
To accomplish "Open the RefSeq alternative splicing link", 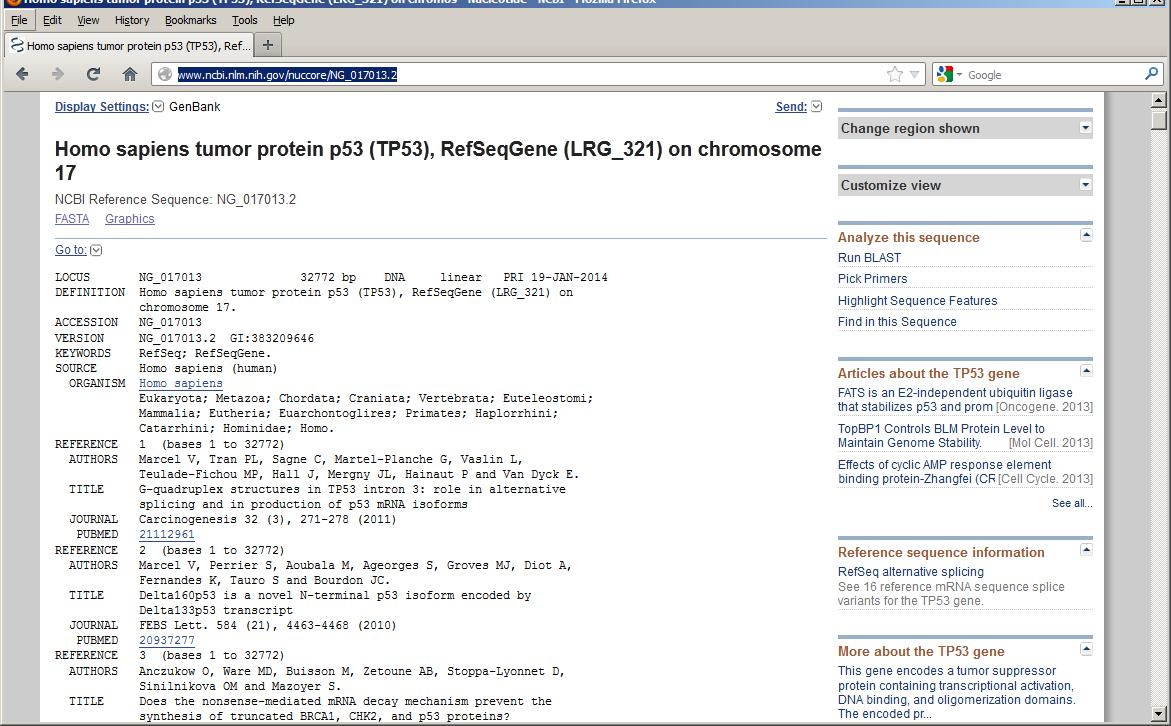I will (910, 572).
